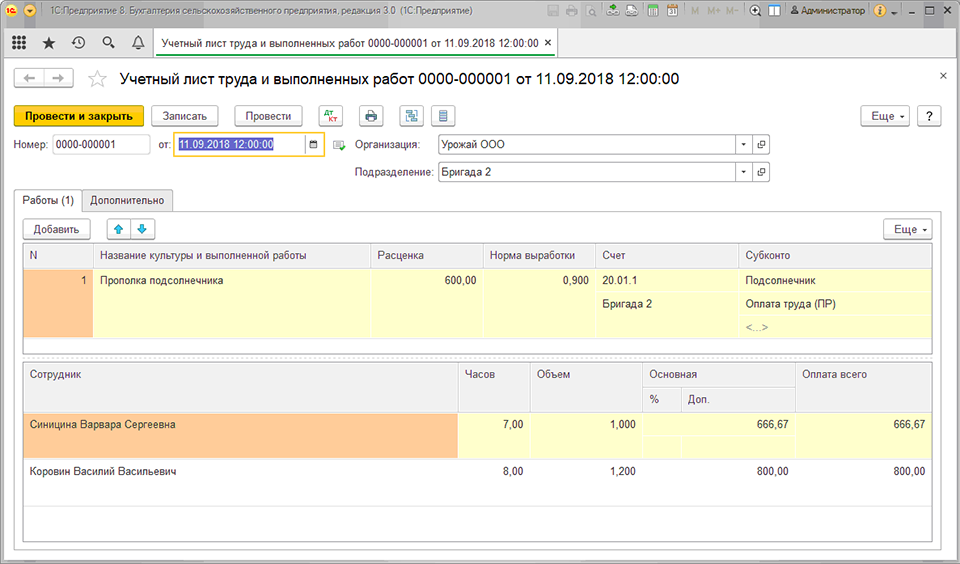Viewport: 960px width, 564px height.
Task: Add document to favorites with star outline
Action: point(97,79)
